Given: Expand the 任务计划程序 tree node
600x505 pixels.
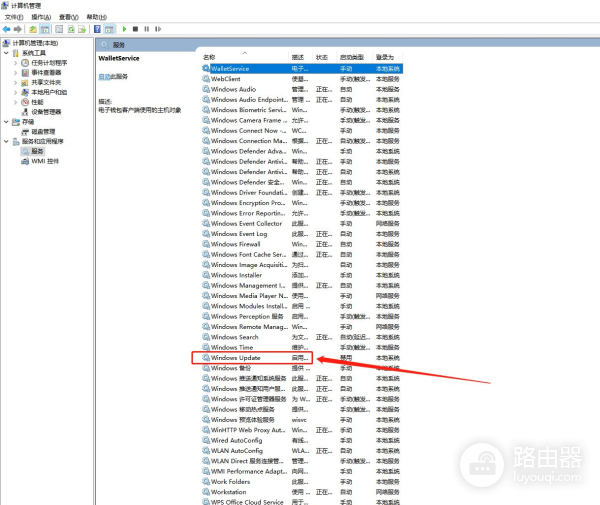Looking at the screenshot, I should point(15,63).
